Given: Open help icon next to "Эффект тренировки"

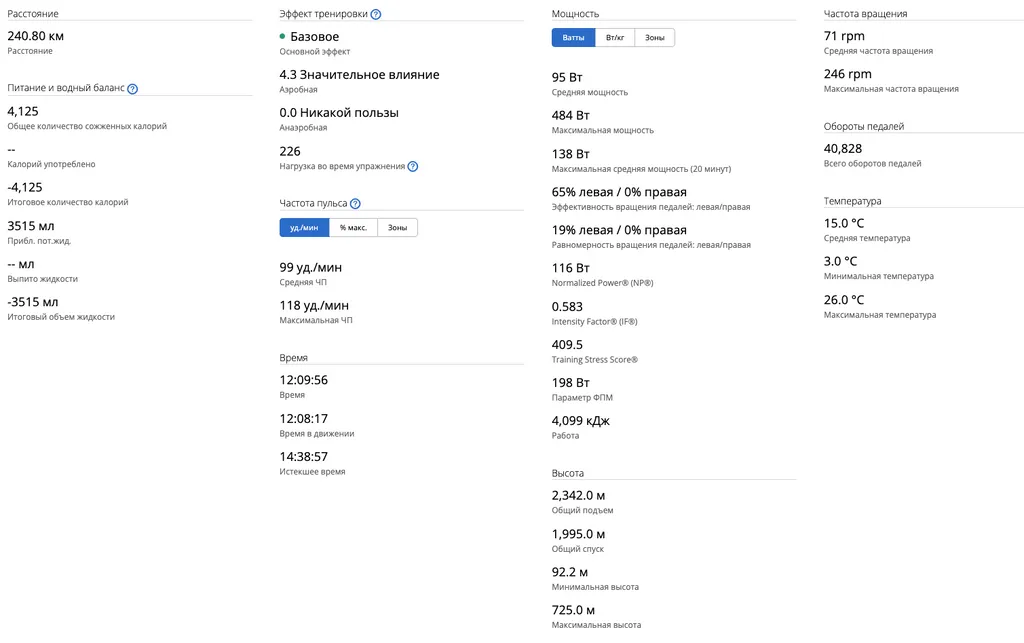Looking at the screenshot, I should pos(376,15).
